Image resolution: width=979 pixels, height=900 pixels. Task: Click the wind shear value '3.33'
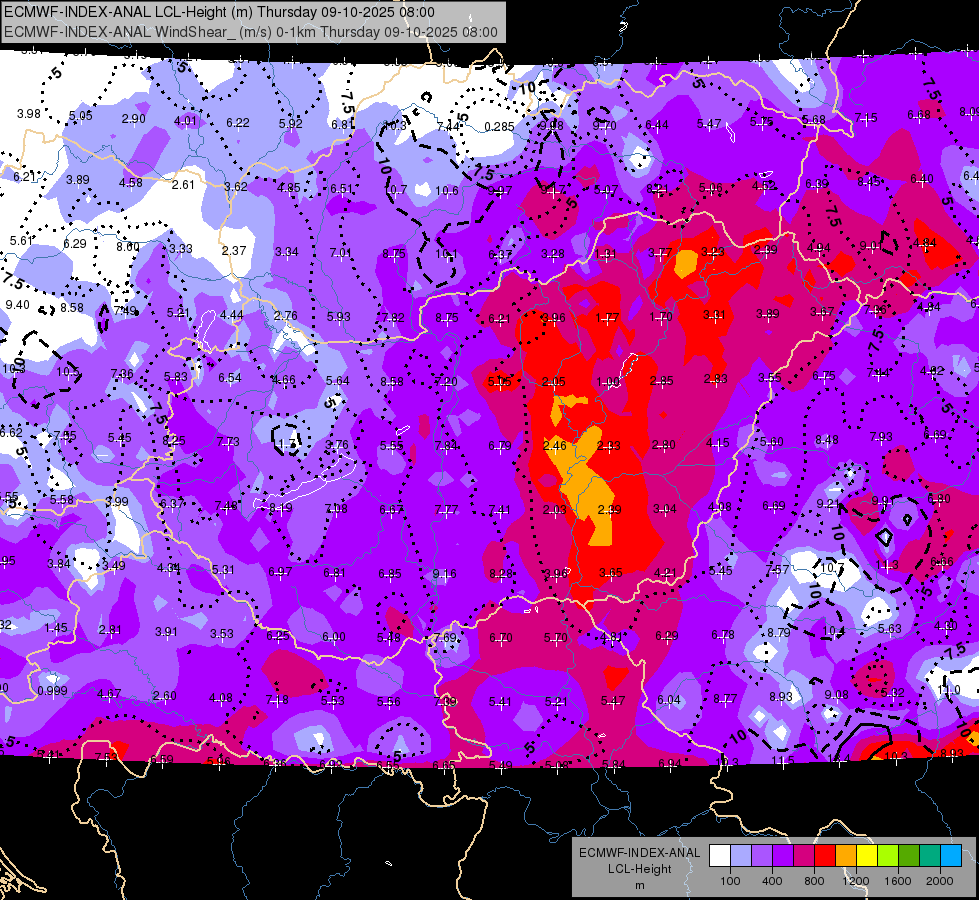point(181,249)
